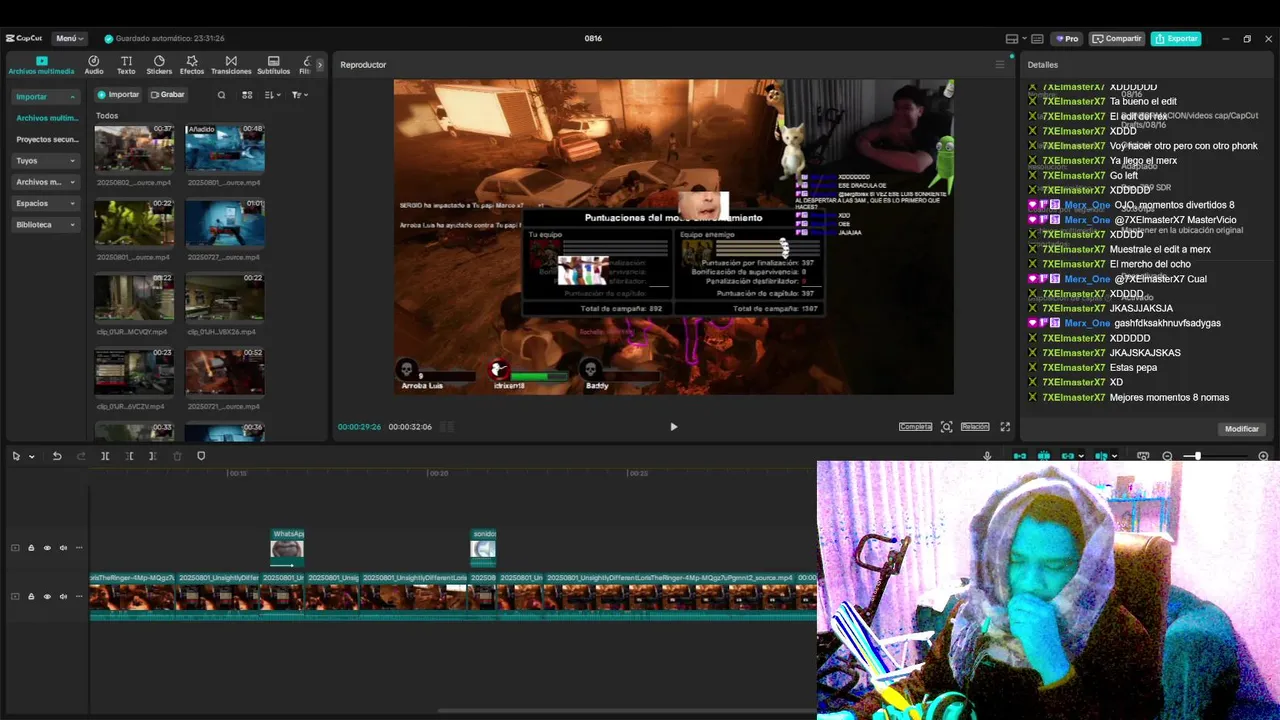Image resolution: width=1280 pixels, height=720 pixels.
Task: Click the Modificar button in Detalles
Action: click(1242, 429)
